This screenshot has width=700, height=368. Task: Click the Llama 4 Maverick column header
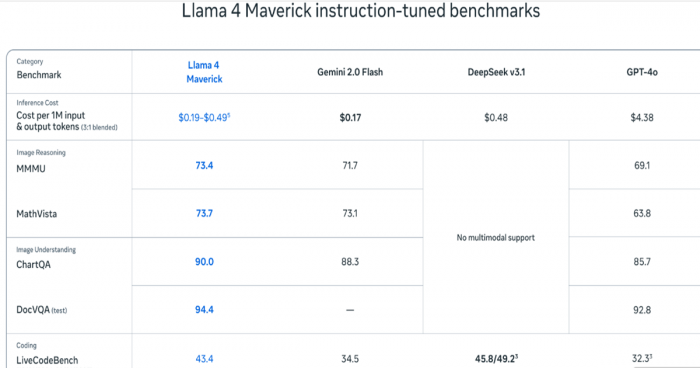(204, 72)
